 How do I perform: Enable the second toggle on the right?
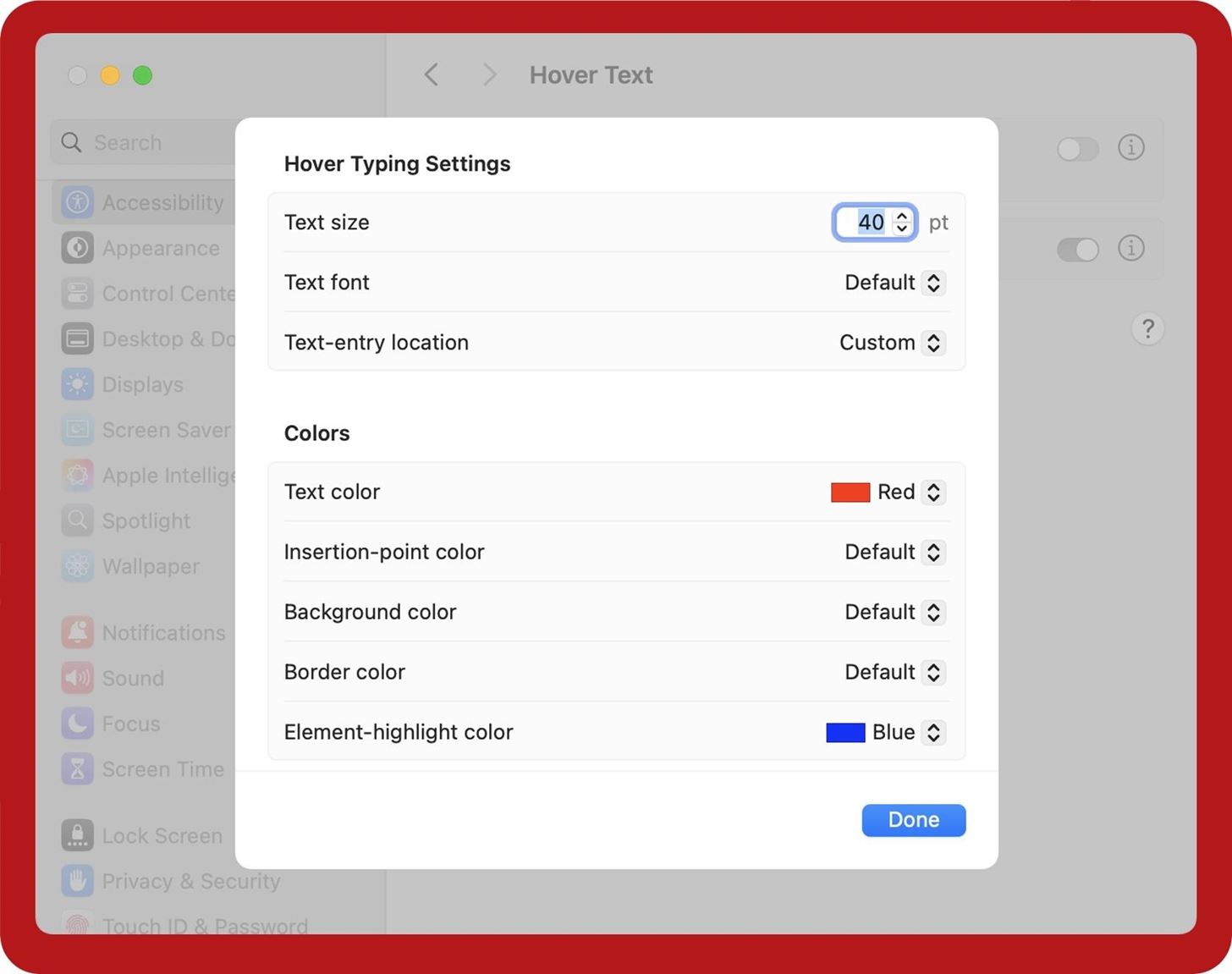pos(1077,250)
